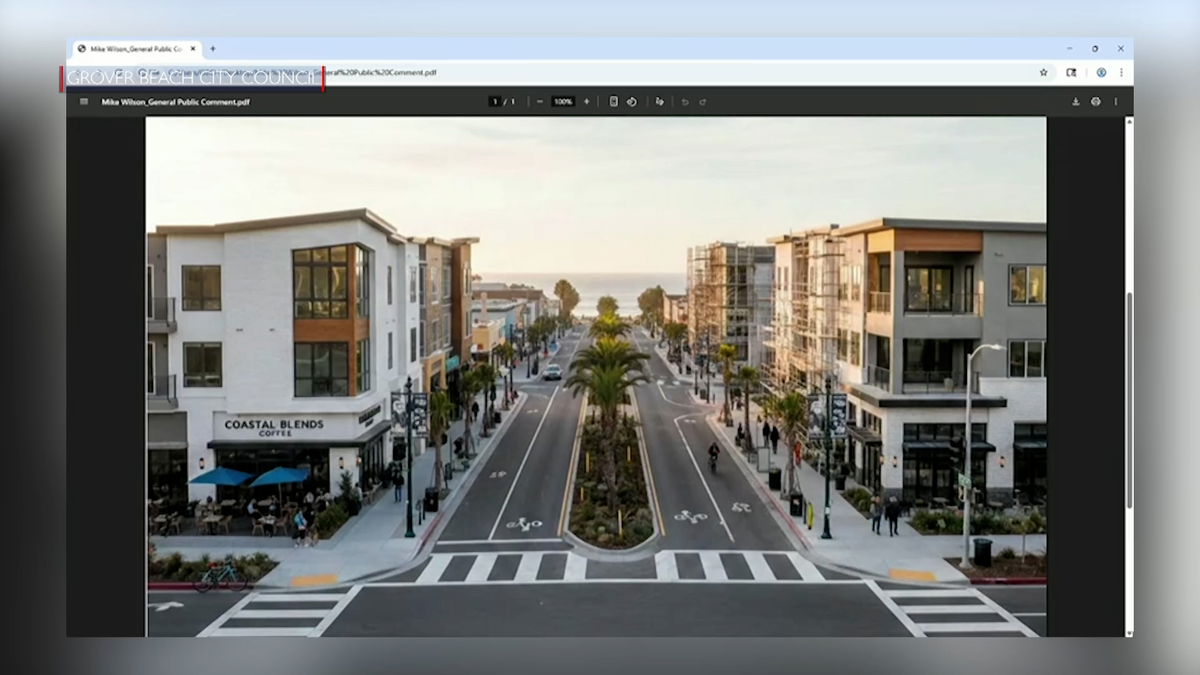Switch to the Mike Wilson_General Public Comment tab
Screen dimensions: 1200x675
(135, 47)
